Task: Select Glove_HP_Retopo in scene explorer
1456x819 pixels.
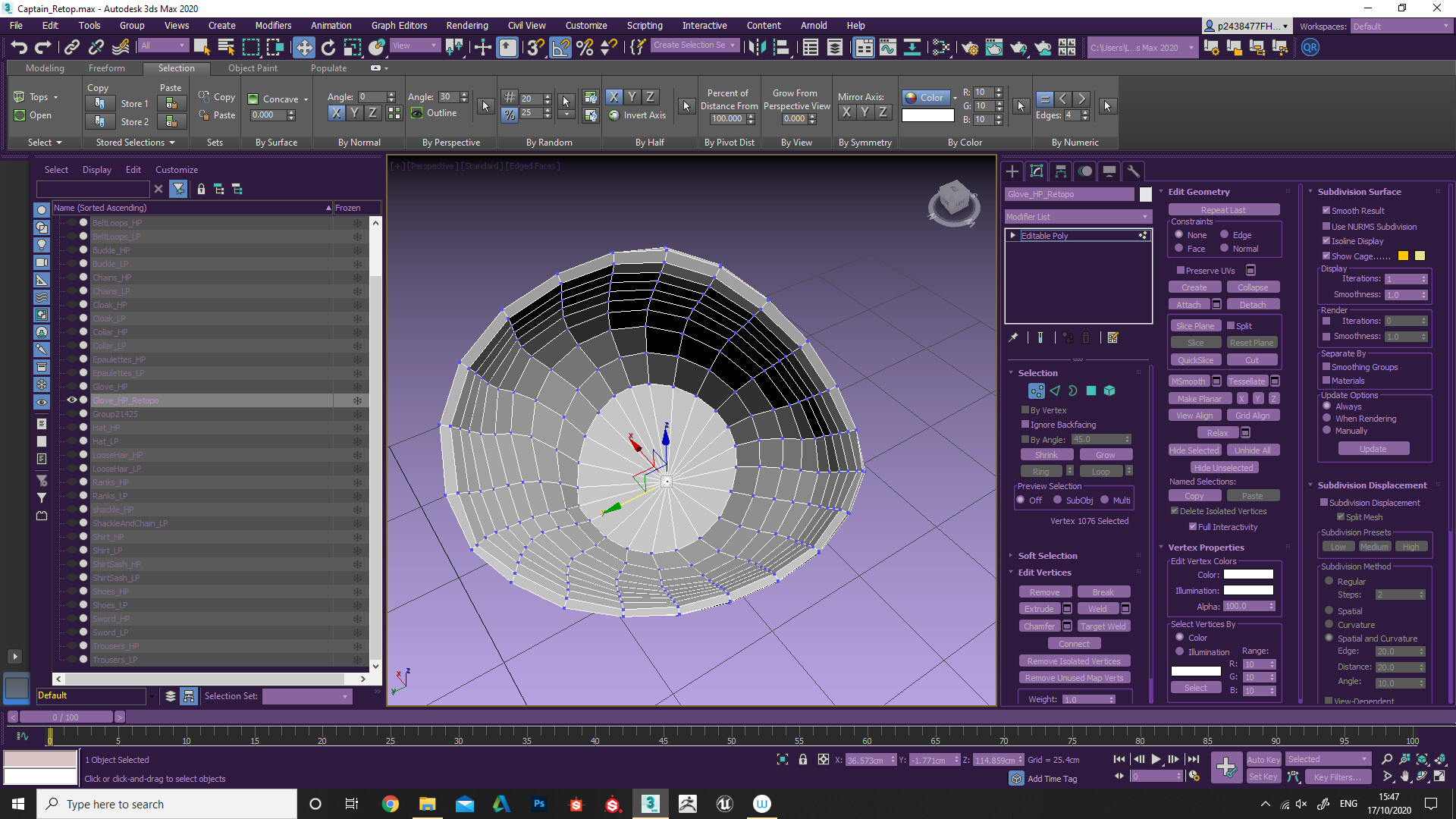Action: pos(126,400)
